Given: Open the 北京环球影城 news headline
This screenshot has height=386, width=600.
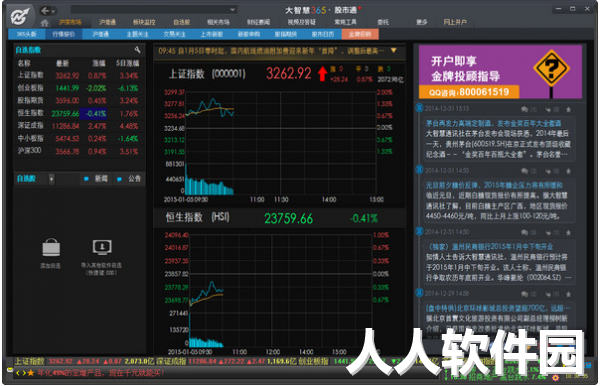Looking at the screenshot, I should [x=498, y=308].
